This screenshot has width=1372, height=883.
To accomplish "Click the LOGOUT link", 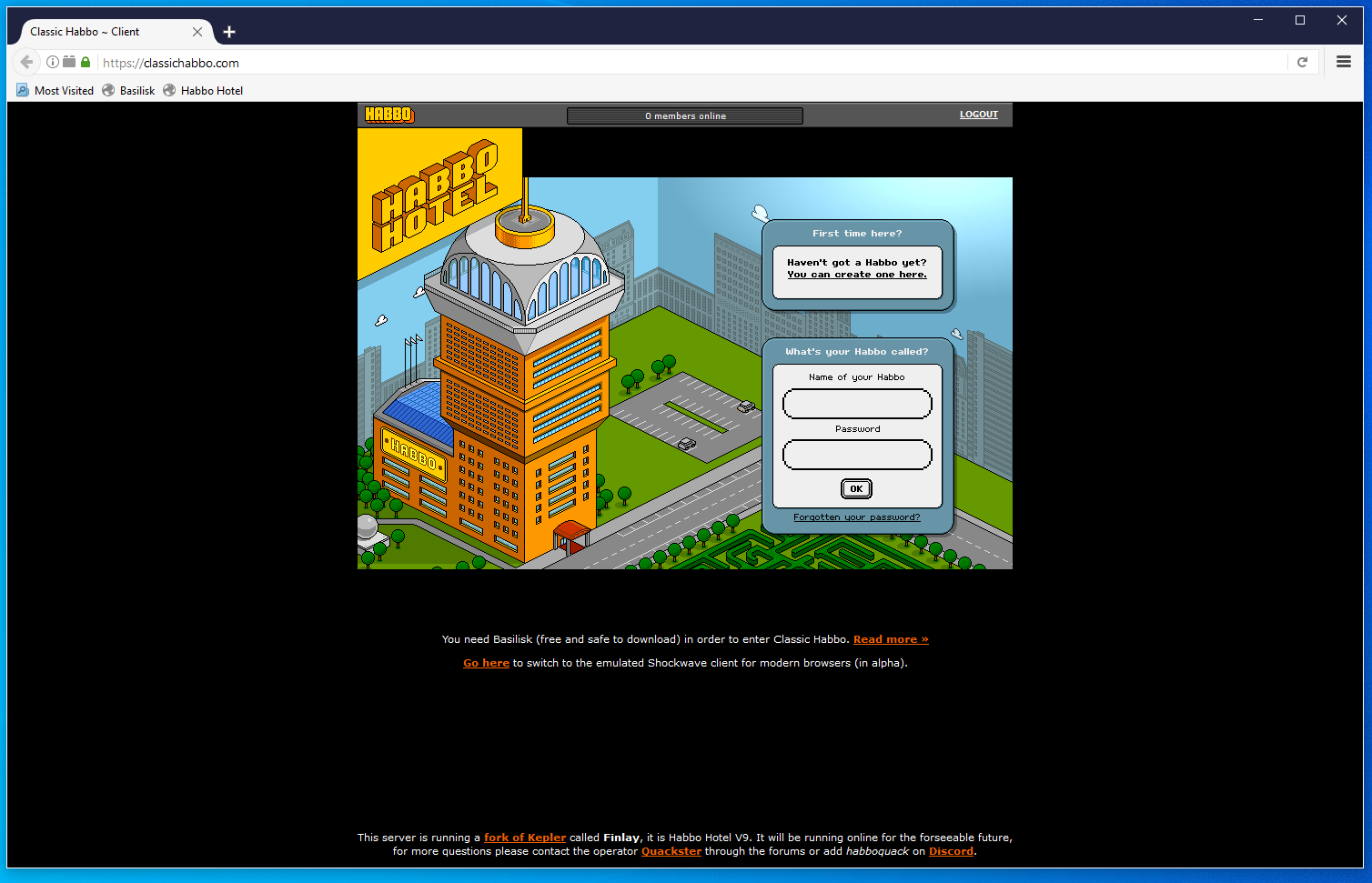I will click(x=979, y=115).
